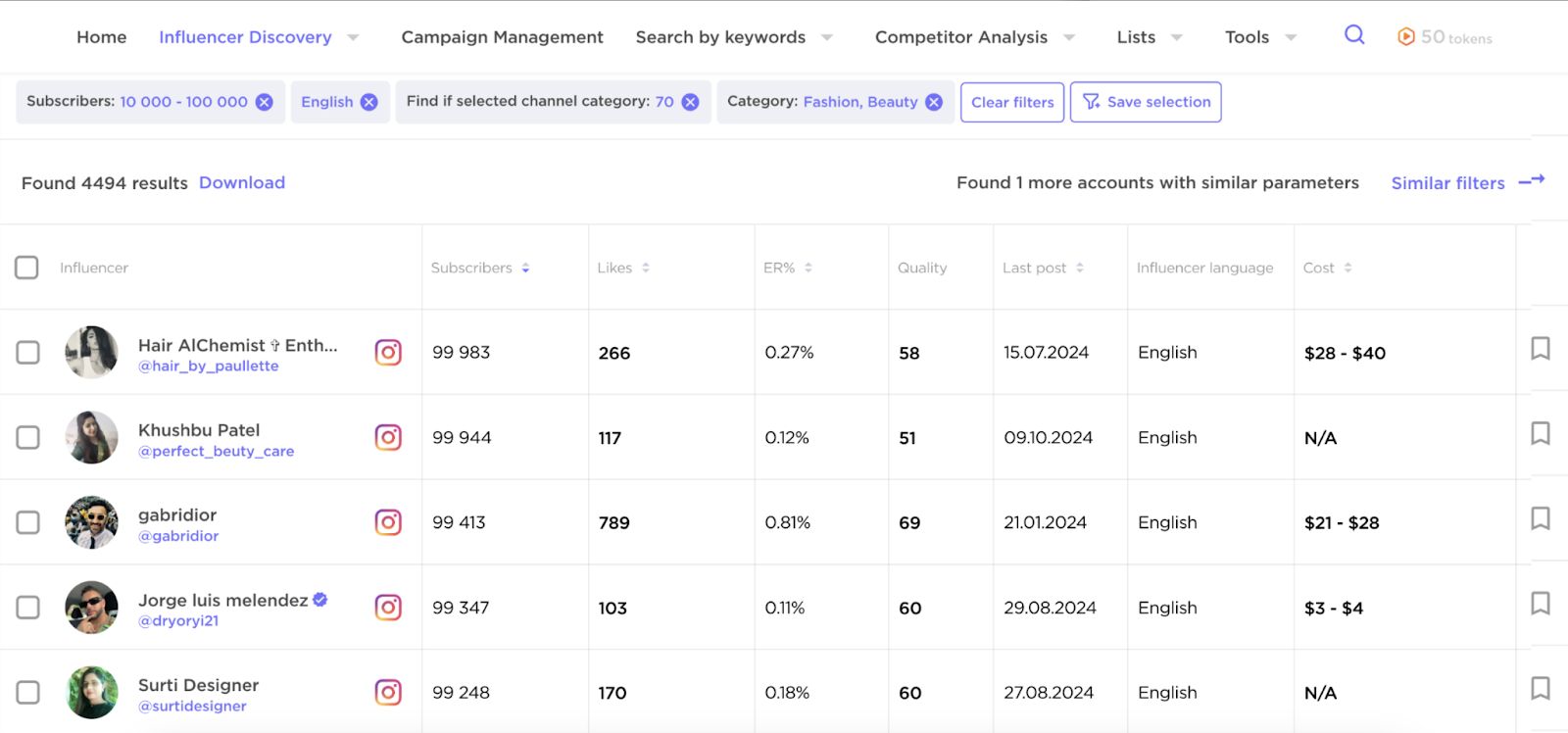Click the Clear filters button

pos(1012,102)
